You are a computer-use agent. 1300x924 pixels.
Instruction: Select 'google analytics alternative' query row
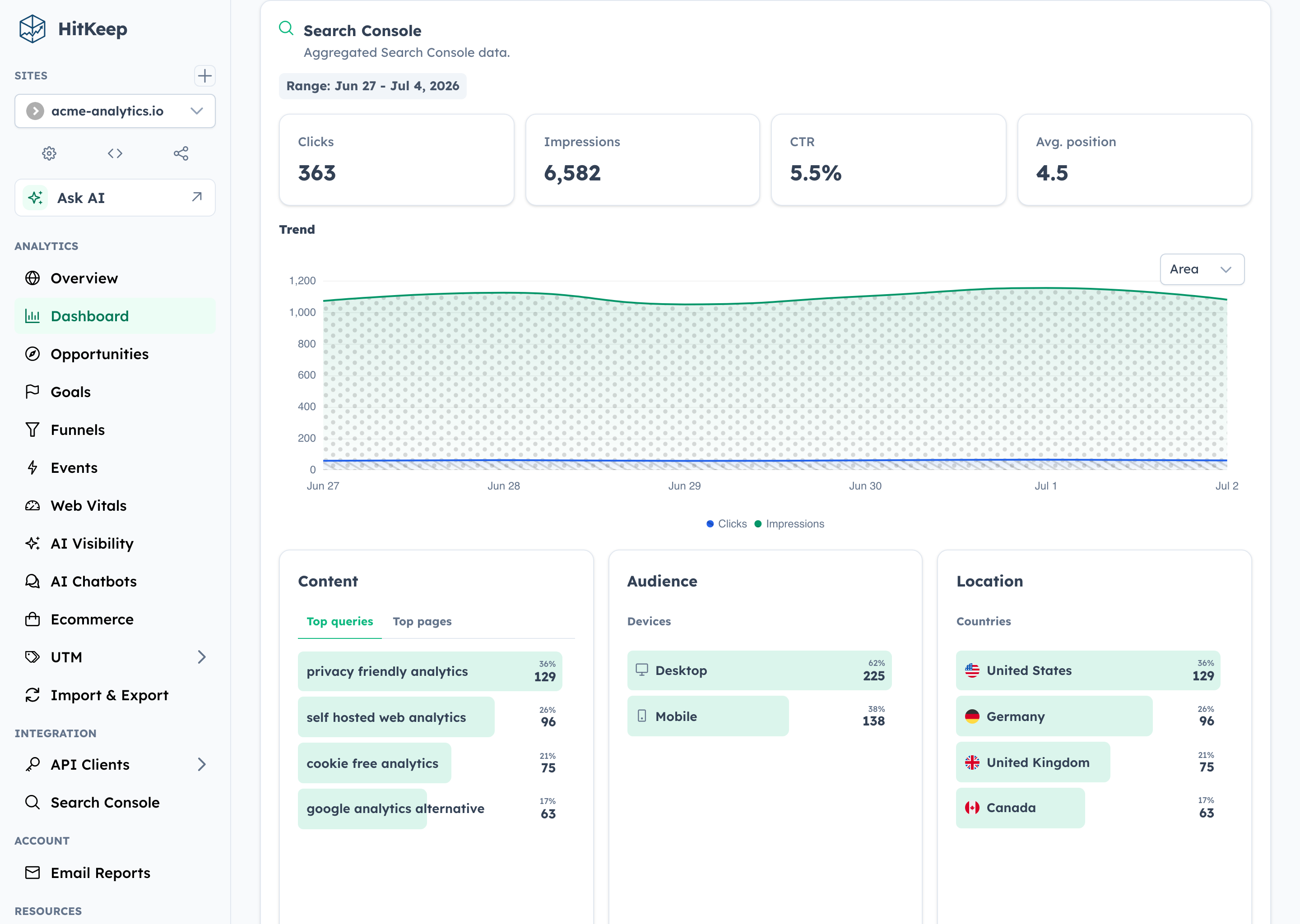(430, 808)
